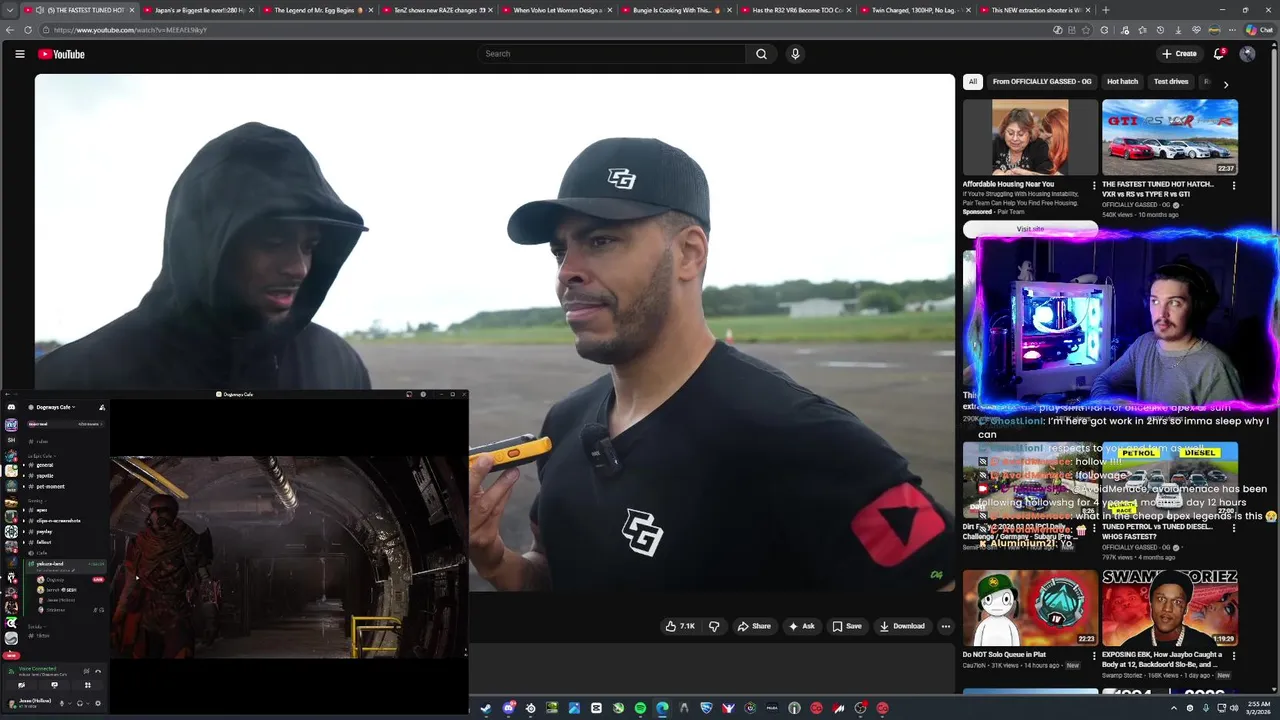Open a new browser tab

click(1106, 10)
